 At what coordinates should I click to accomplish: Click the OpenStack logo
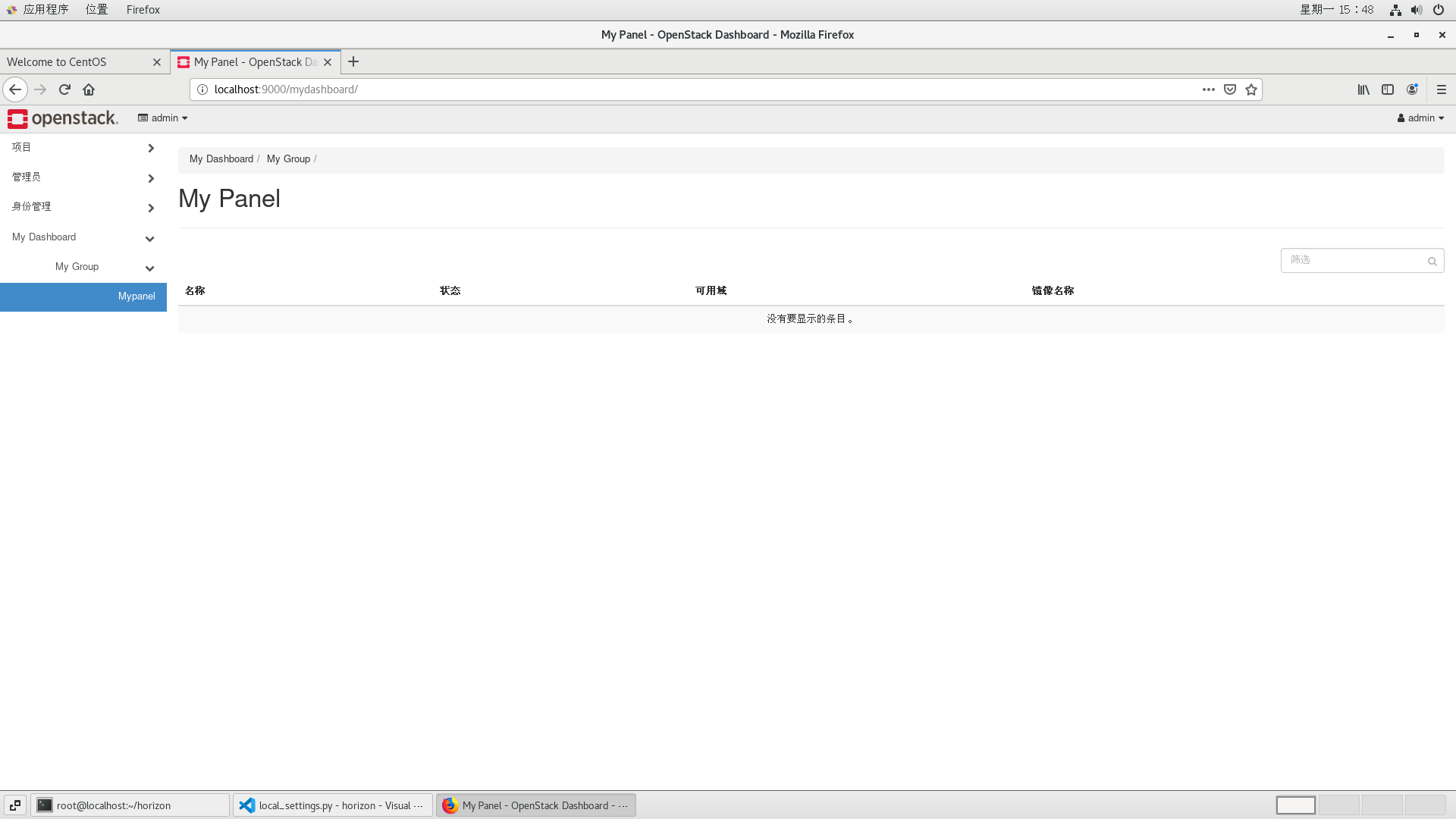point(63,118)
